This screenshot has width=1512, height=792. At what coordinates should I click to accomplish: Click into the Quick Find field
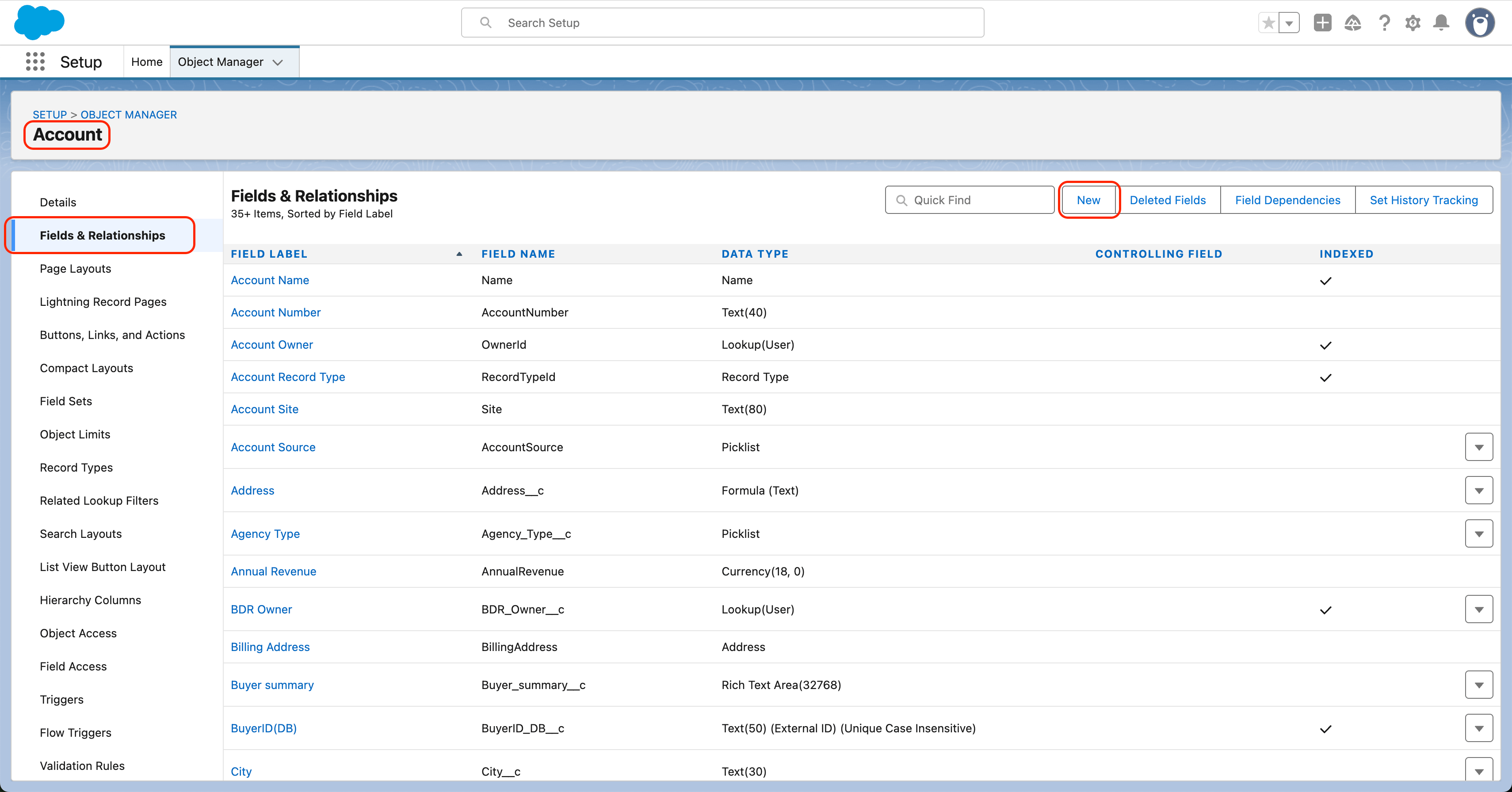[x=970, y=200]
